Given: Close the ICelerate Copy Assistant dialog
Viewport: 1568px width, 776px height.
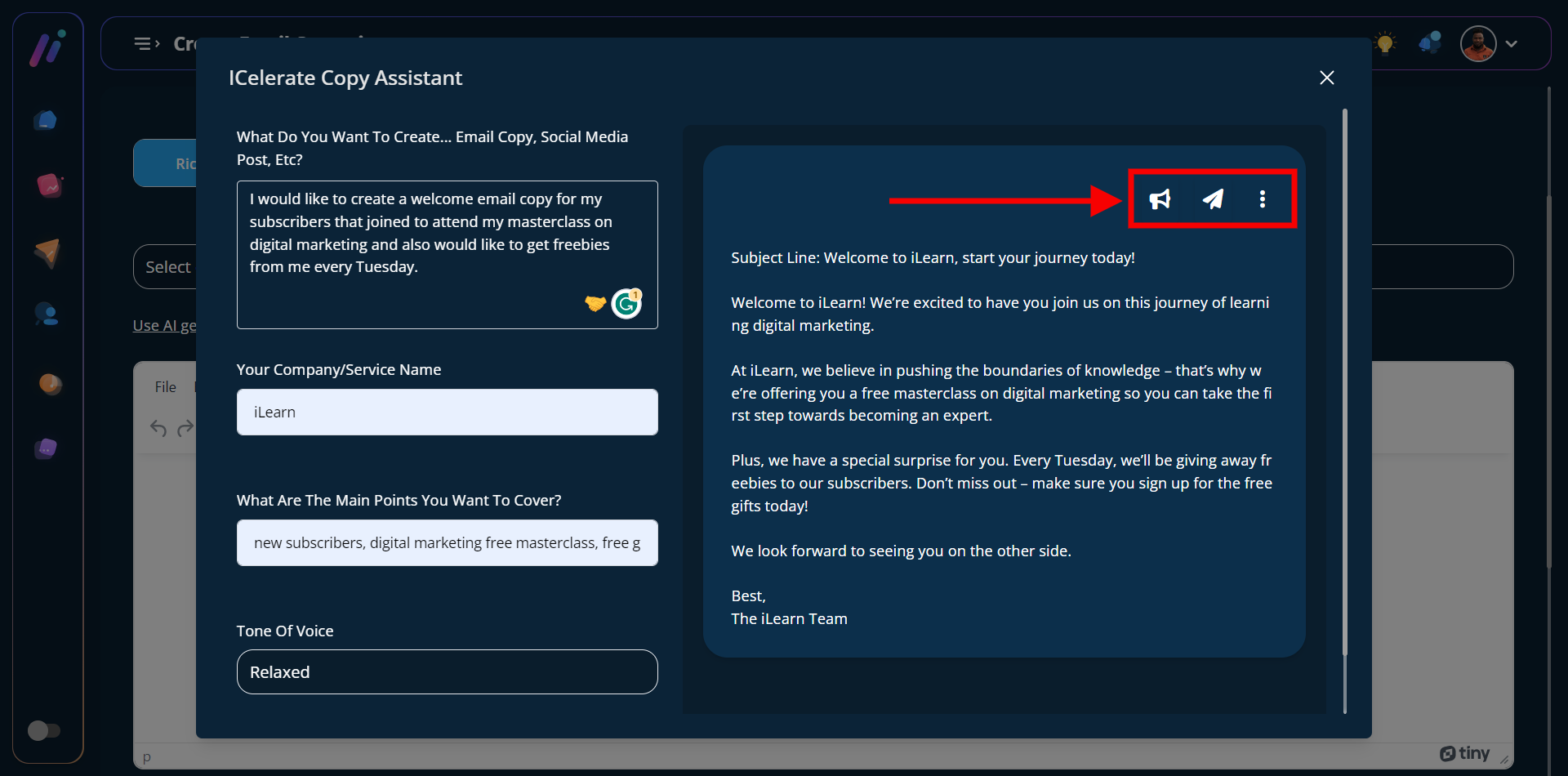Looking at the screenshot, I should (x=1326, y=78).
